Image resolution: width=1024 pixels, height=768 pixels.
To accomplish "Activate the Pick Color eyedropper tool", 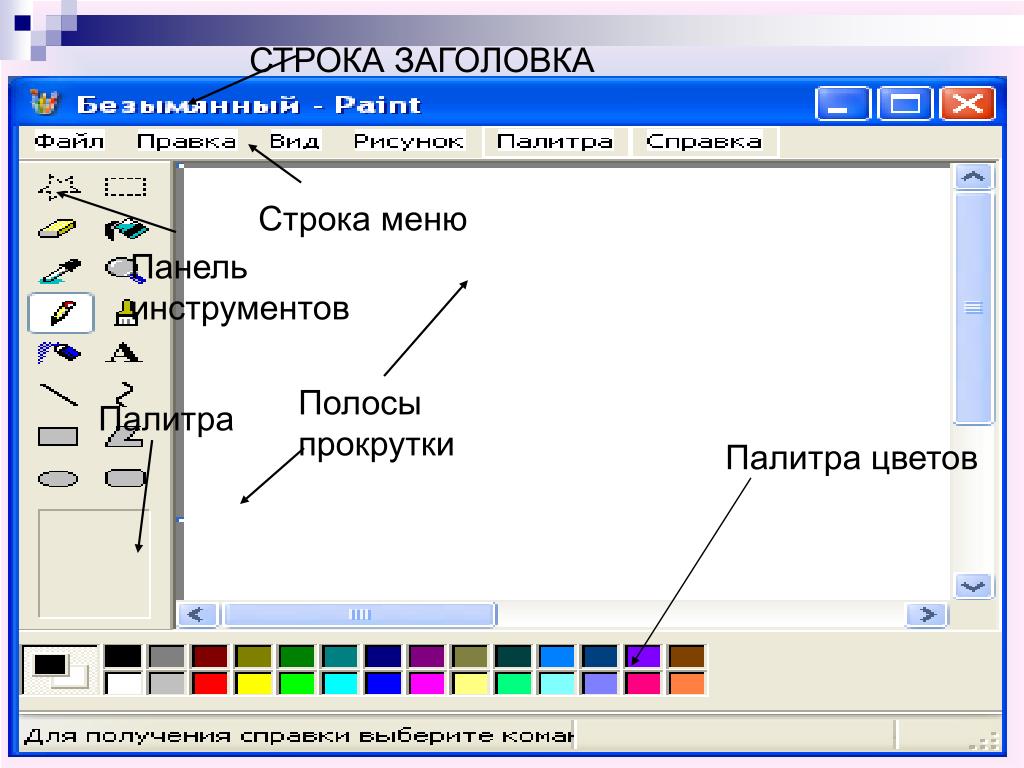I will [x=59, y=270].
